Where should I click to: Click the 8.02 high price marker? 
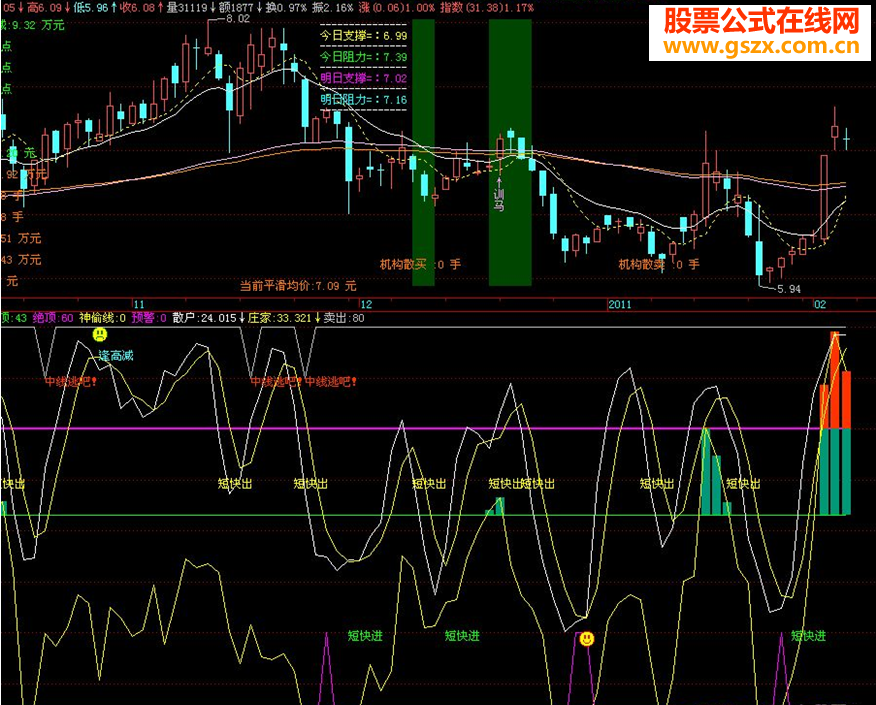point(237,18)
